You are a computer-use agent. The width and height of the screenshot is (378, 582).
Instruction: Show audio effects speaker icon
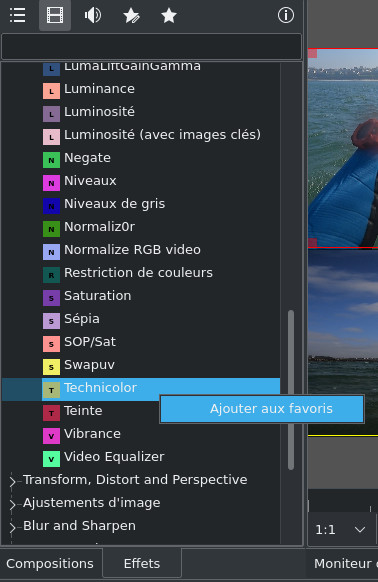(x=93, y=16)
